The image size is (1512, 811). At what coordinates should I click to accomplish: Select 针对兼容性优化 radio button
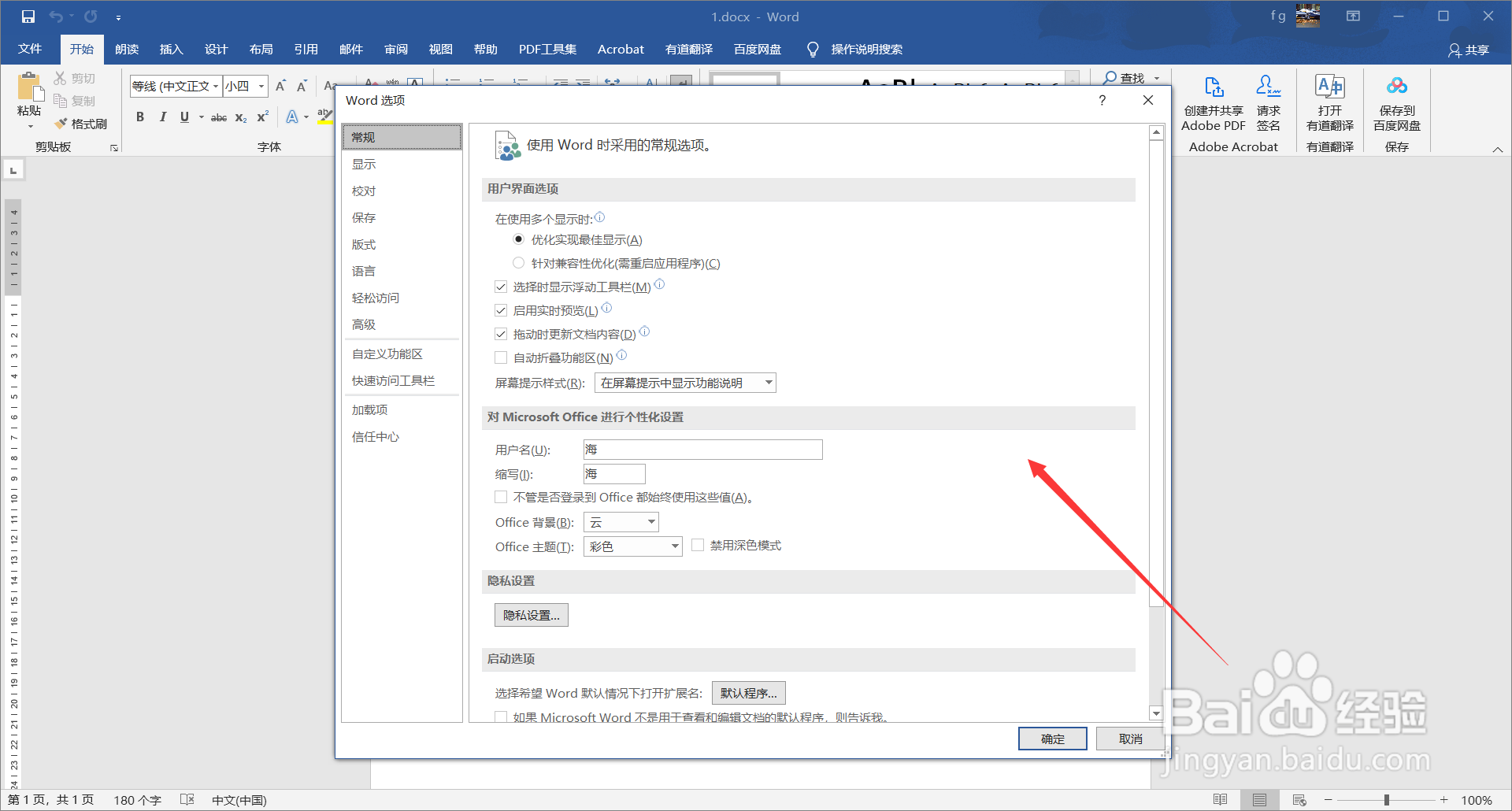[x=518, y=263]
